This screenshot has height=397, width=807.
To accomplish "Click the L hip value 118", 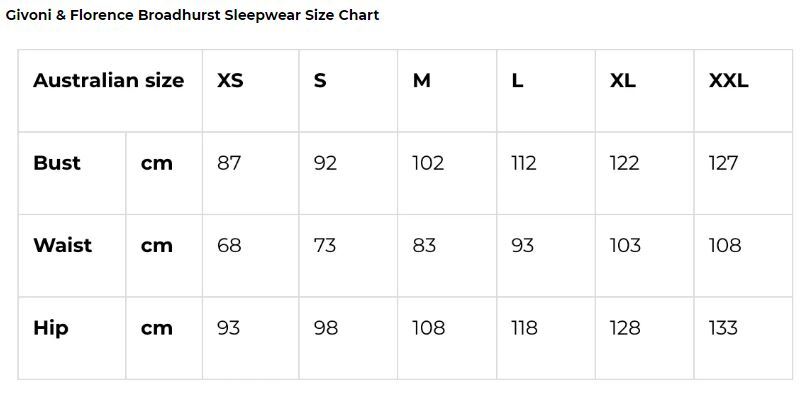I will pos(524,327).
